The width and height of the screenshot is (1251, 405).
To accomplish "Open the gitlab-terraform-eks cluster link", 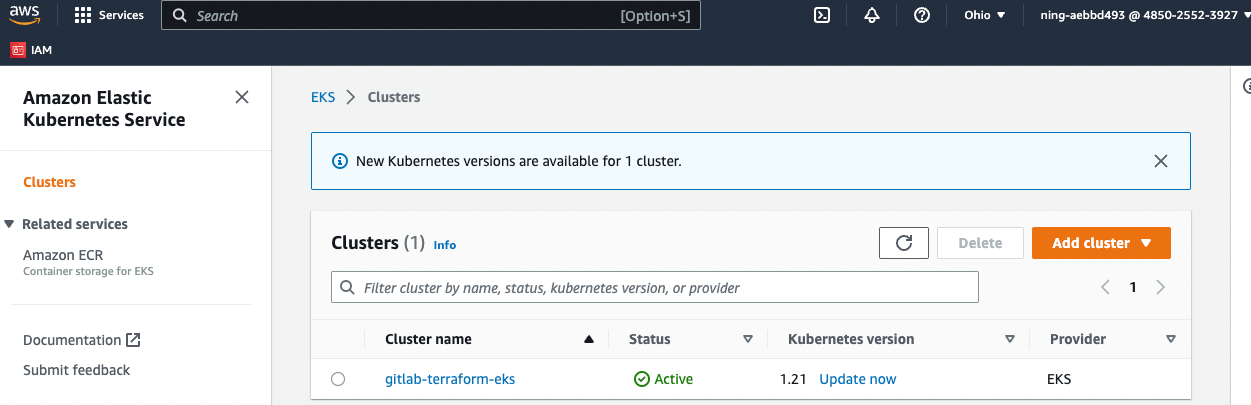I will pyautogui.click(x=450, y=379).
